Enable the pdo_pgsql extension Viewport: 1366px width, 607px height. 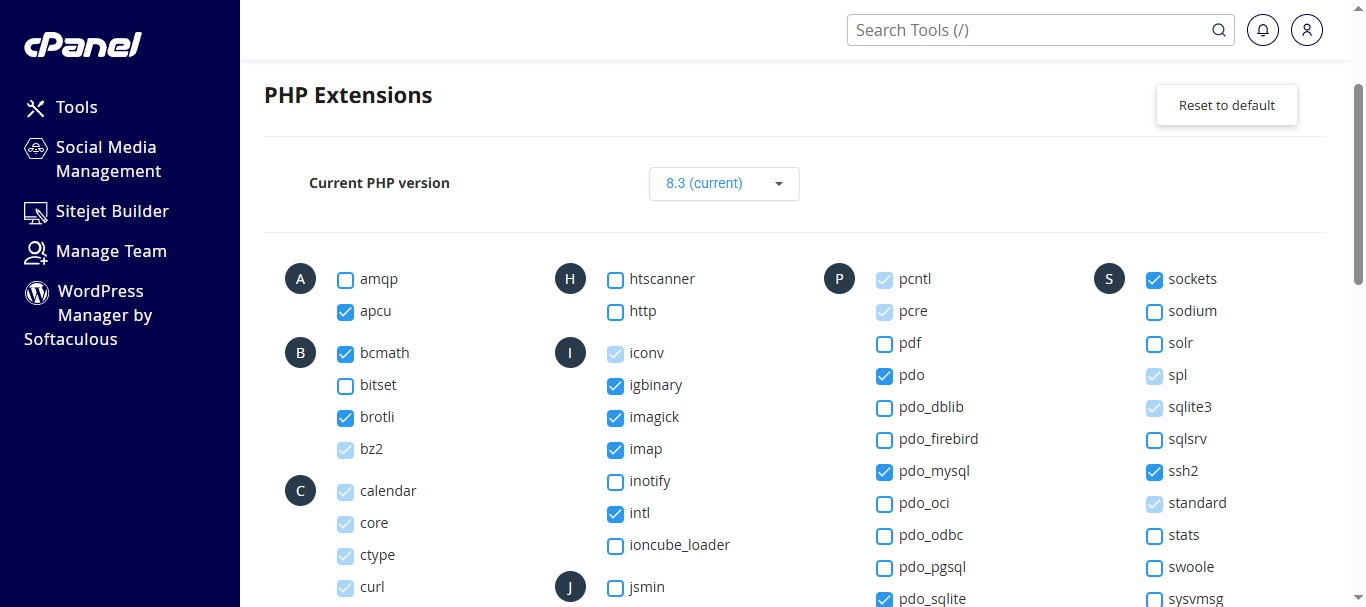[x=884, y=568]
